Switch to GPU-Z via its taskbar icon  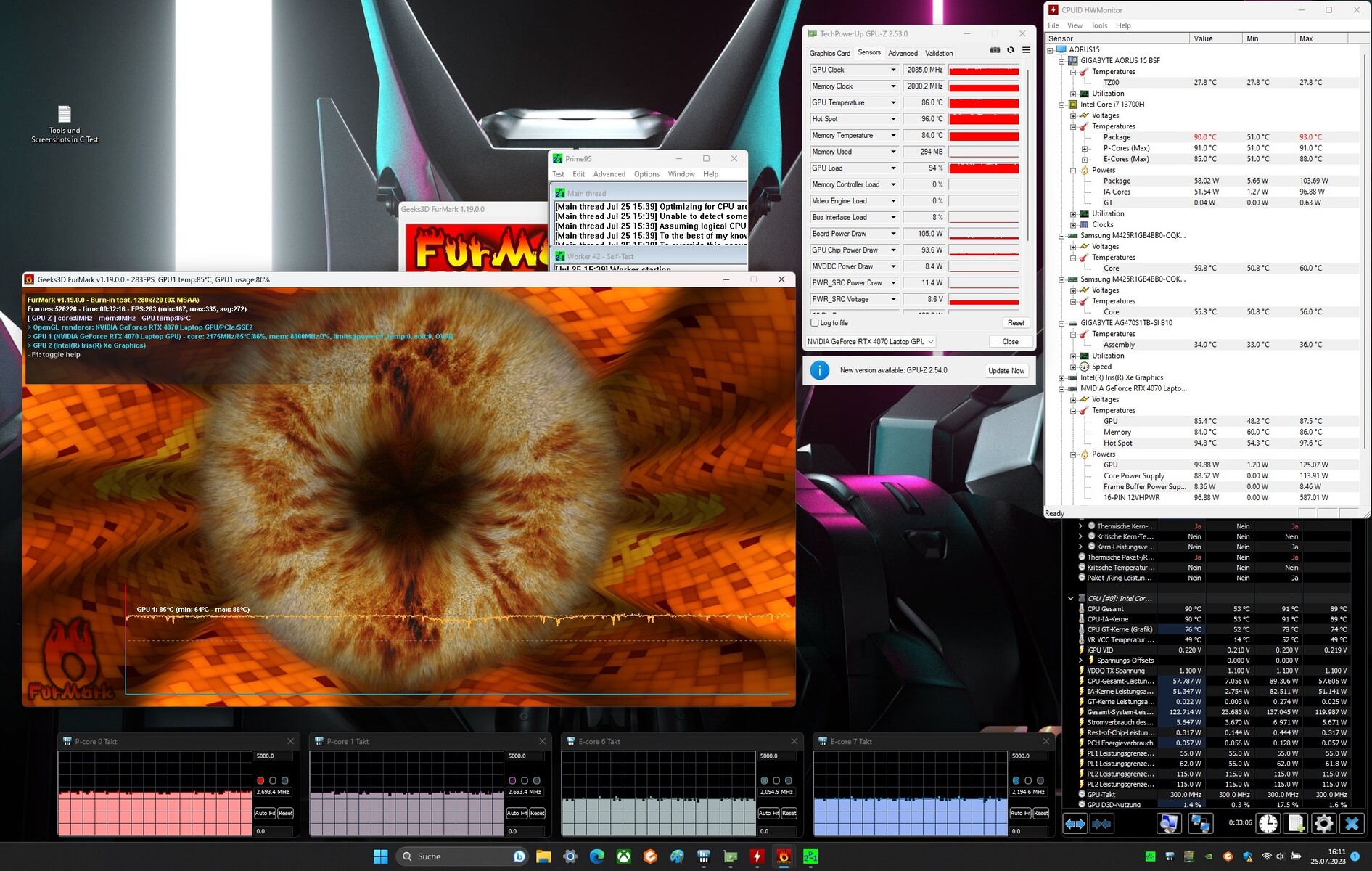point(731,856)
